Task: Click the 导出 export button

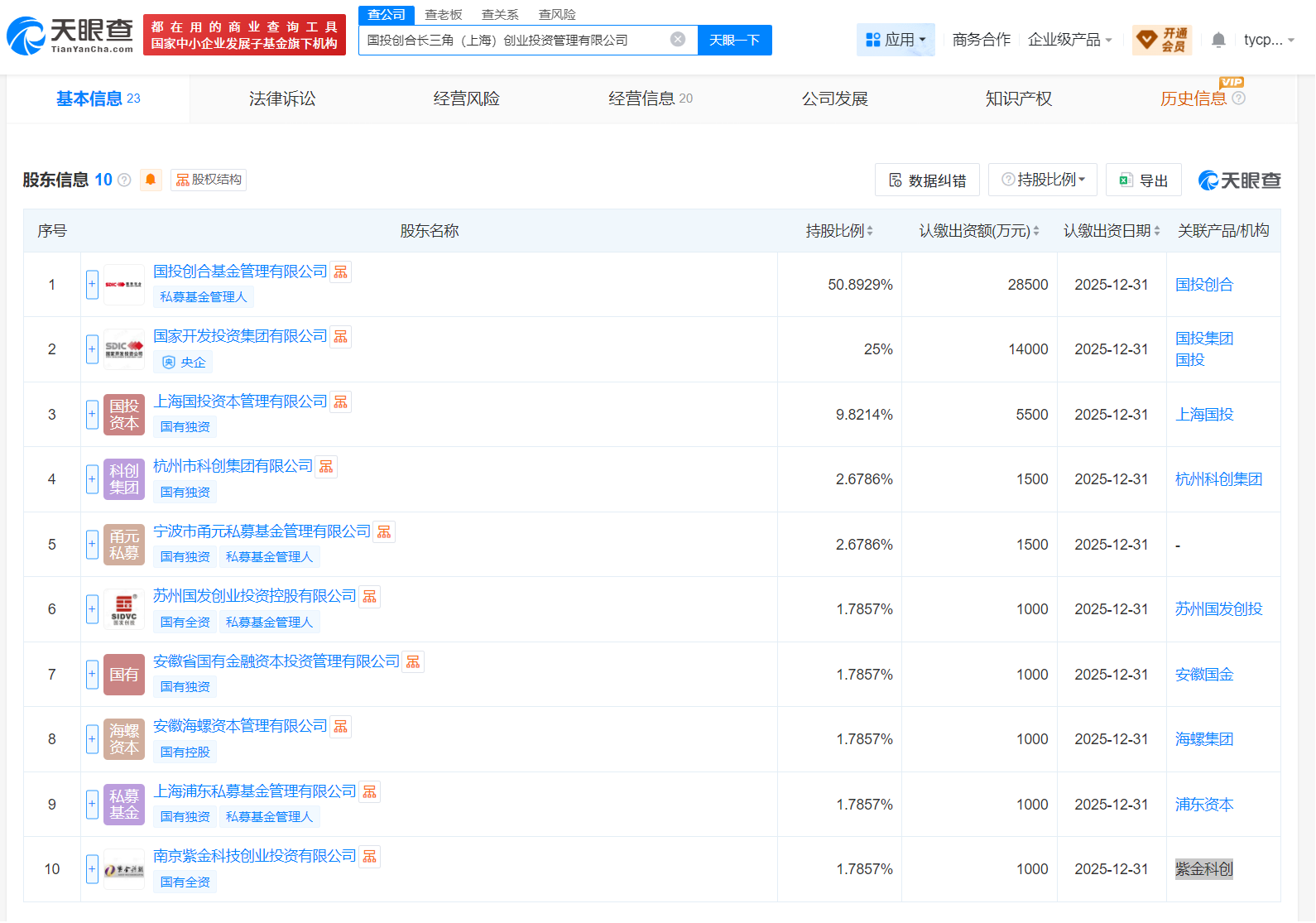Action: [x=1144, y=180]
